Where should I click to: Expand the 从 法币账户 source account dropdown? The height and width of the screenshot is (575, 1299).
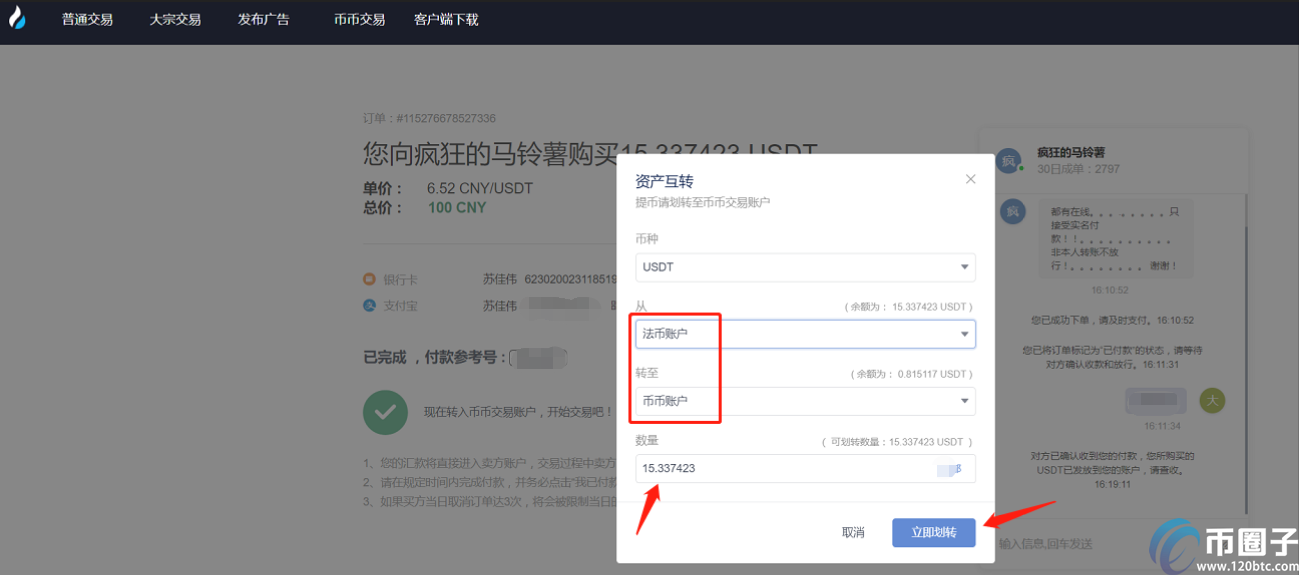tap(805, 334)
